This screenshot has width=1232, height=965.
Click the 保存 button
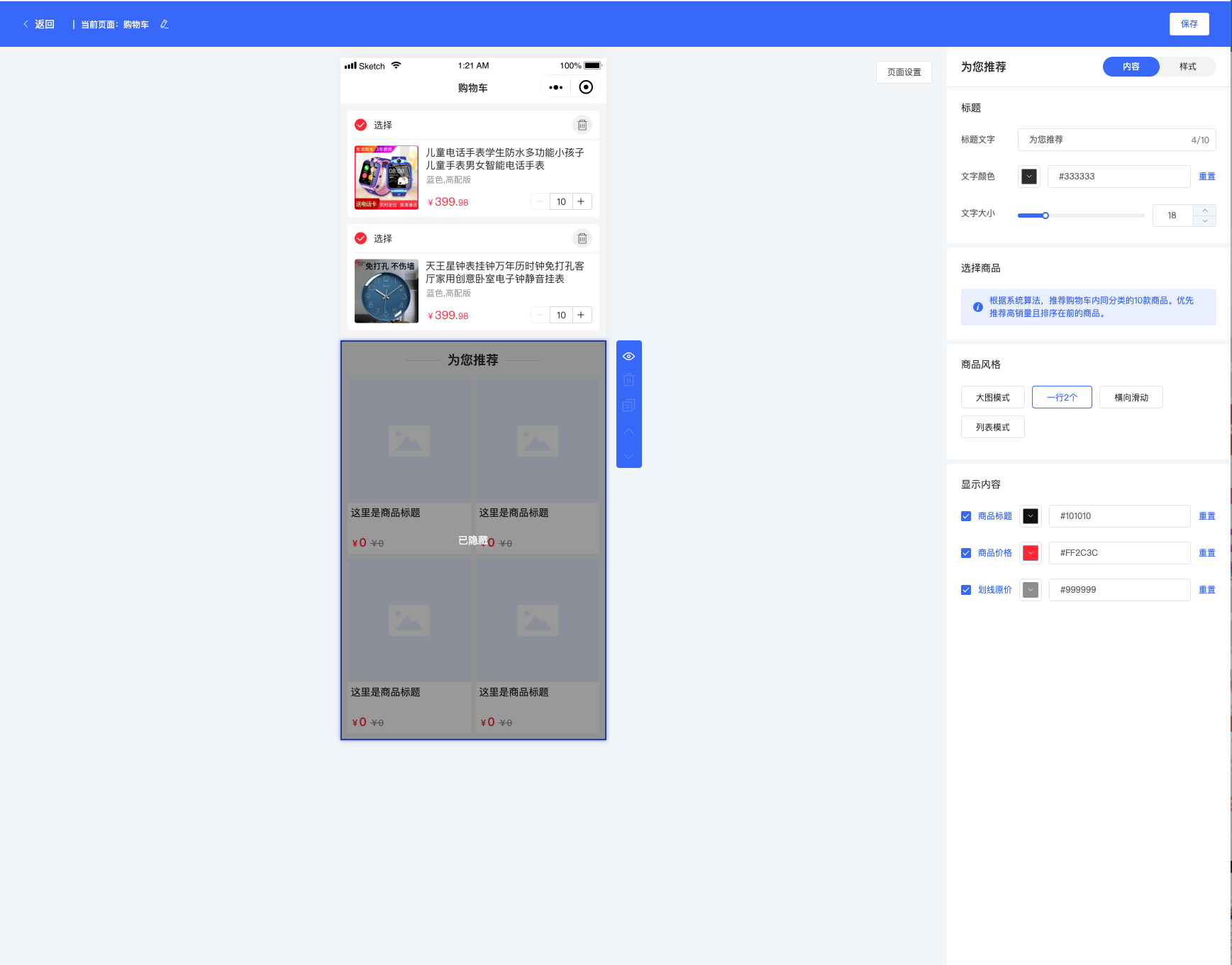coord(1189,24)
